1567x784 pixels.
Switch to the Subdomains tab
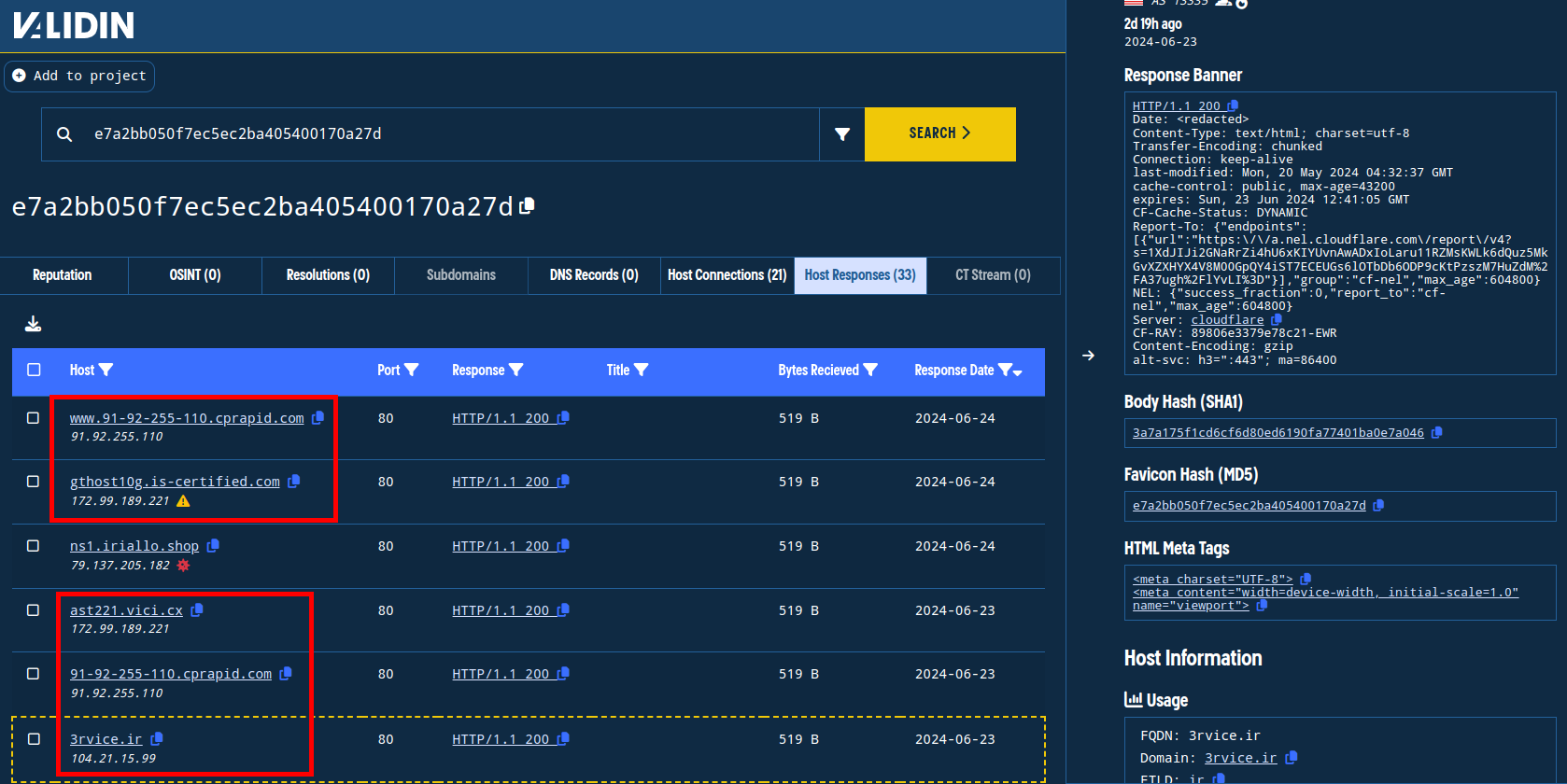point(461,275)
